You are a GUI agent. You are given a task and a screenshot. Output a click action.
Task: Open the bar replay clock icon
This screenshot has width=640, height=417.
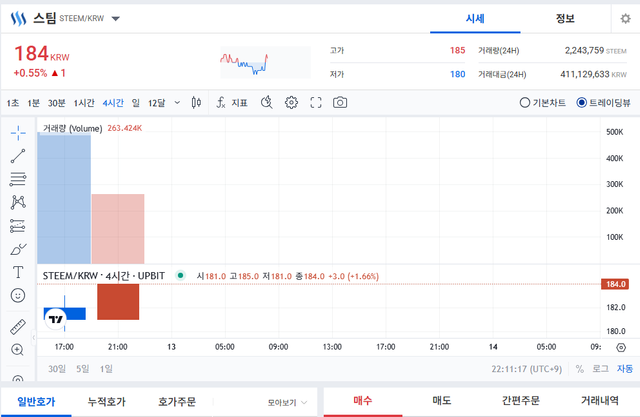pyautogui.click(x=267, y=102)
